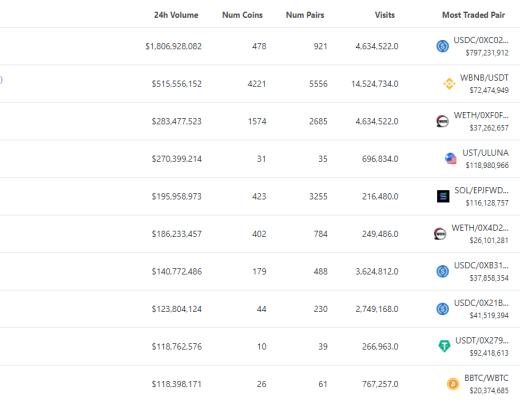
Task: Sort by Num Pairs column header
Action: click(305, 15)
